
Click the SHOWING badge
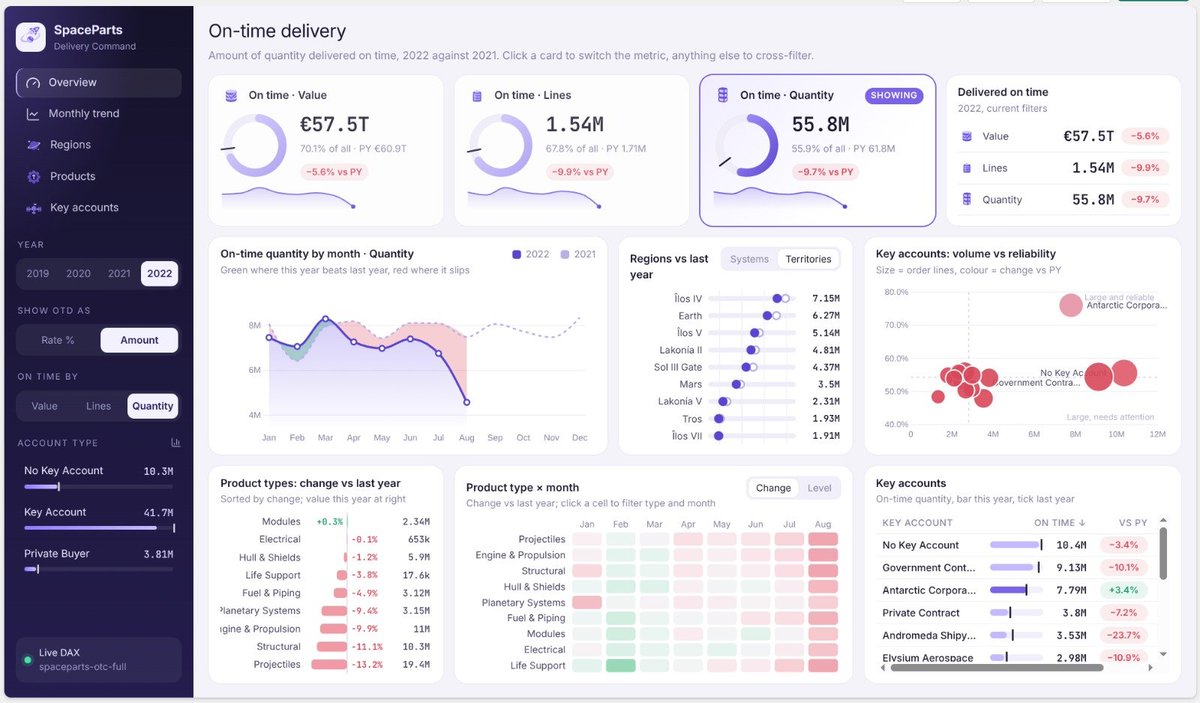894,96
